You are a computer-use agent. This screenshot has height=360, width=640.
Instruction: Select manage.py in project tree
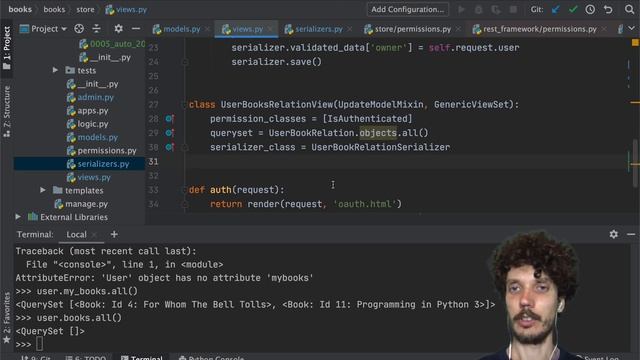pos(87,204)
